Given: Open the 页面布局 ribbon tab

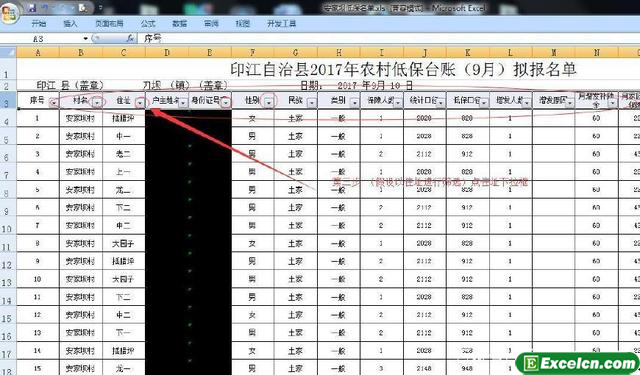Looking at the screenshot, I should (109, 24).
